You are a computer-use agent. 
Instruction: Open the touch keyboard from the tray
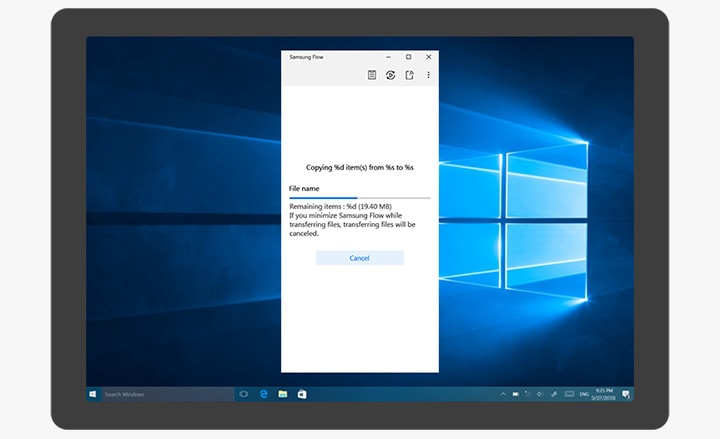(x=569, y=394)
